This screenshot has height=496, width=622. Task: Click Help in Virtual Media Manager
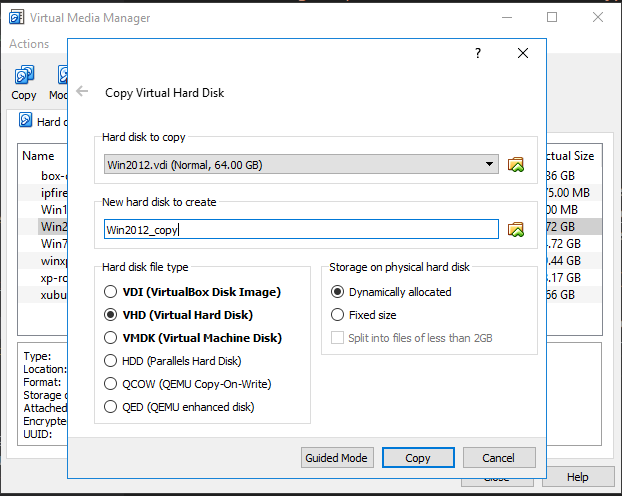coord(578,477)
